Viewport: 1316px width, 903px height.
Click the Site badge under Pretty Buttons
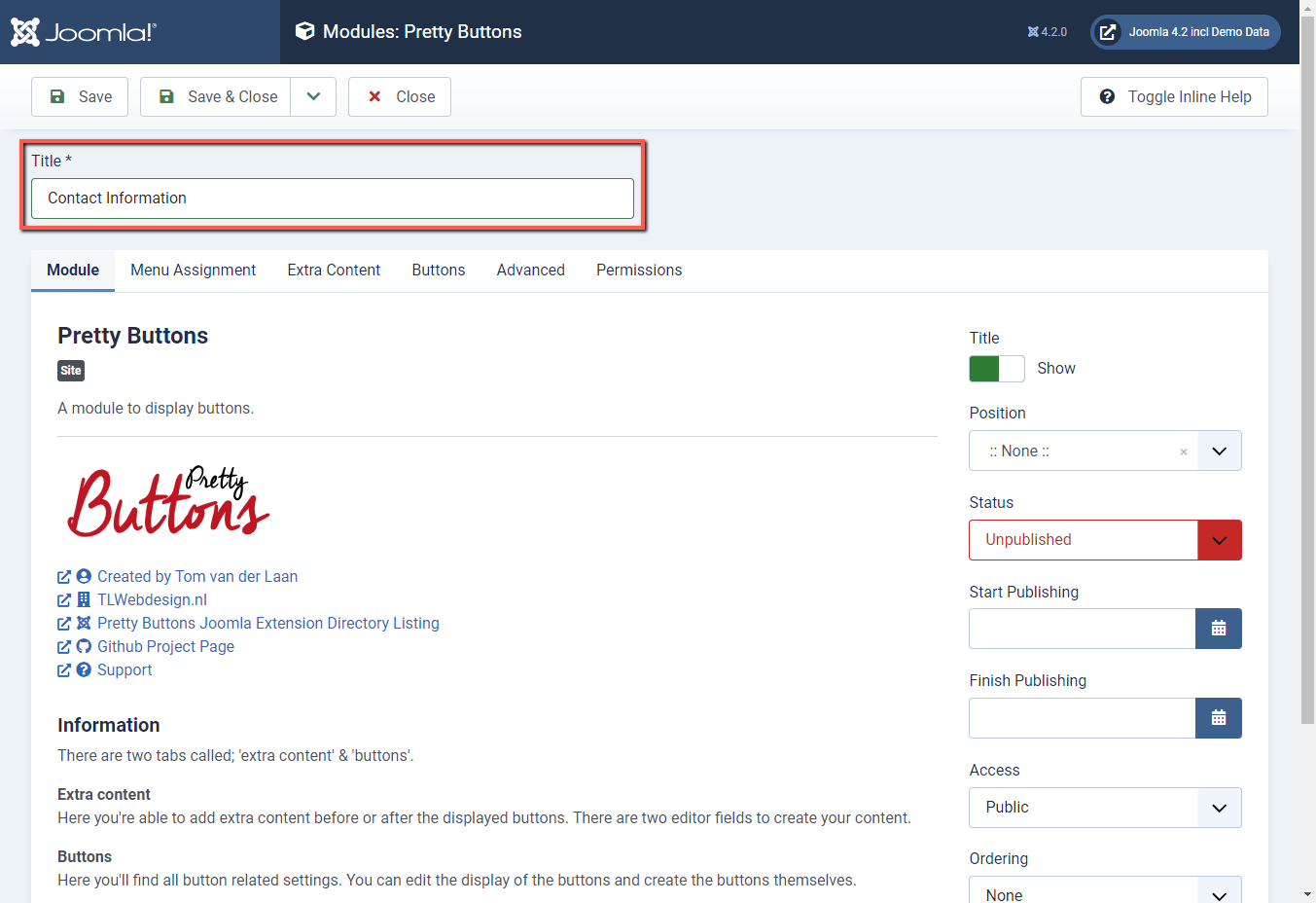(x=70, y=371)
